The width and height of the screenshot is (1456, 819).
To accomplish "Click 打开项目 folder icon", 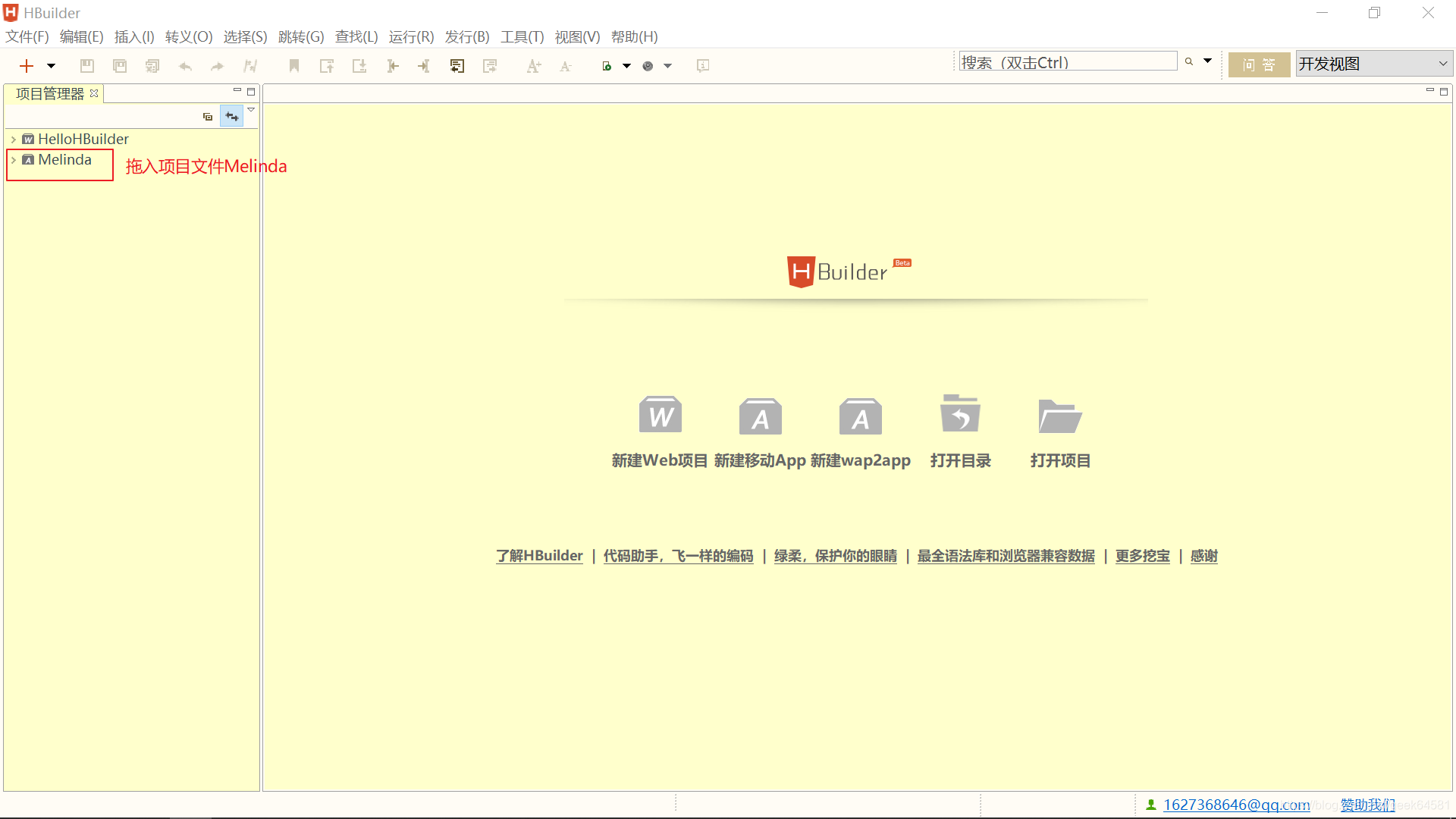I will click(1060, 416).
